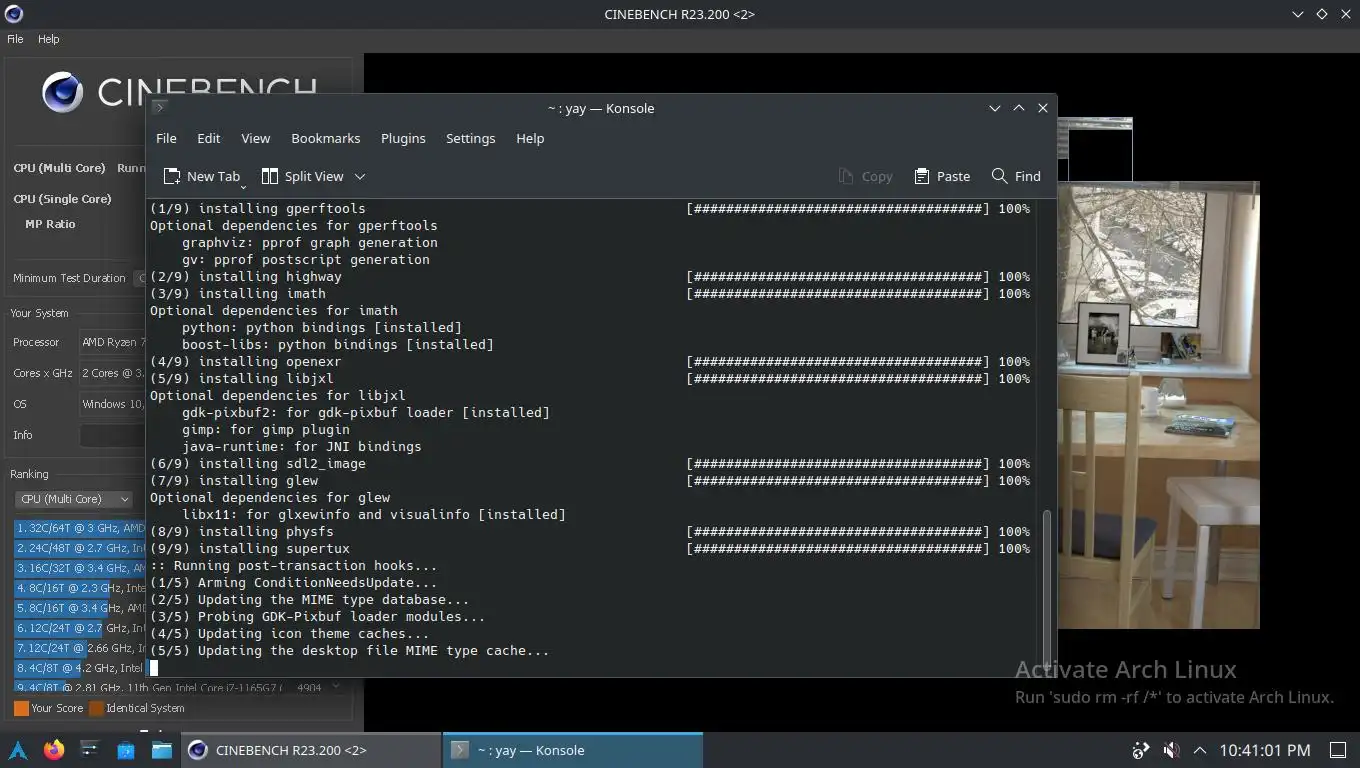The width and height of the screenshot is (1360, 768).
Task: Click the Konsole keep-below down arrow button
Action: coord(994,108)
